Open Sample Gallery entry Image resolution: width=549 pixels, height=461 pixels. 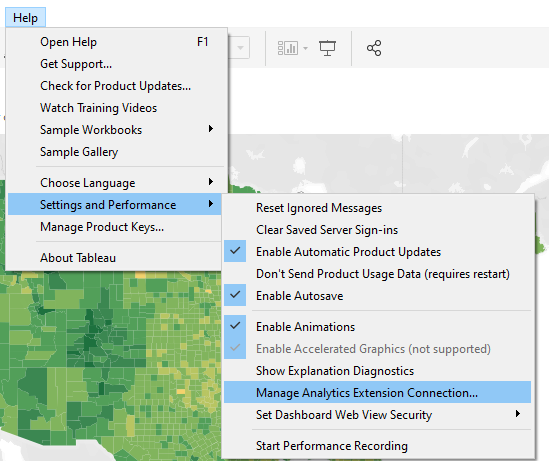pos(114,152)
